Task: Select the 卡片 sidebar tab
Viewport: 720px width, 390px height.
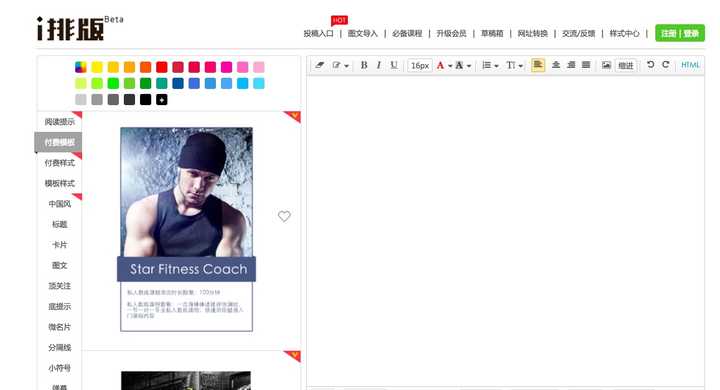Action: [x=59, y=245]
